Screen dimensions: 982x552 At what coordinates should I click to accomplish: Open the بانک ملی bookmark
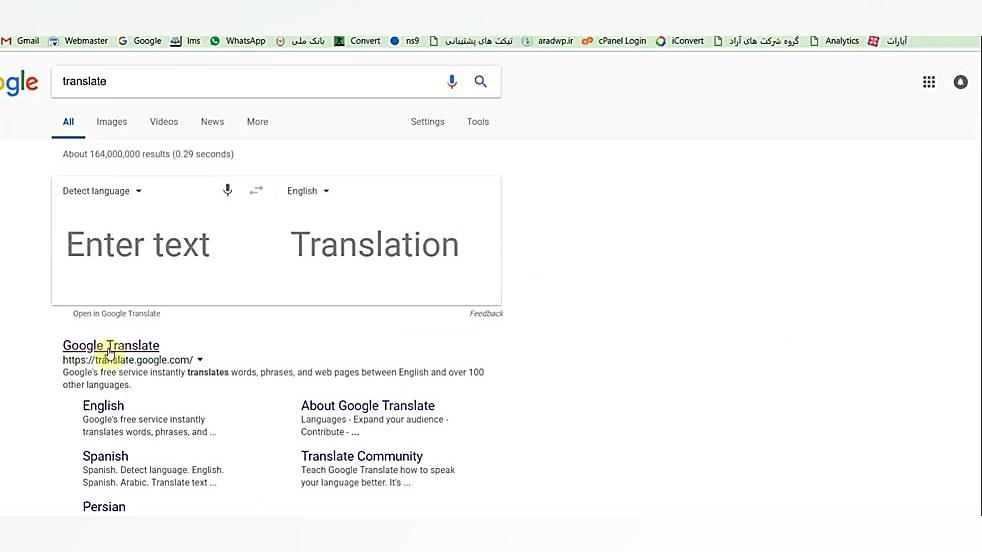tap(300, 41)
